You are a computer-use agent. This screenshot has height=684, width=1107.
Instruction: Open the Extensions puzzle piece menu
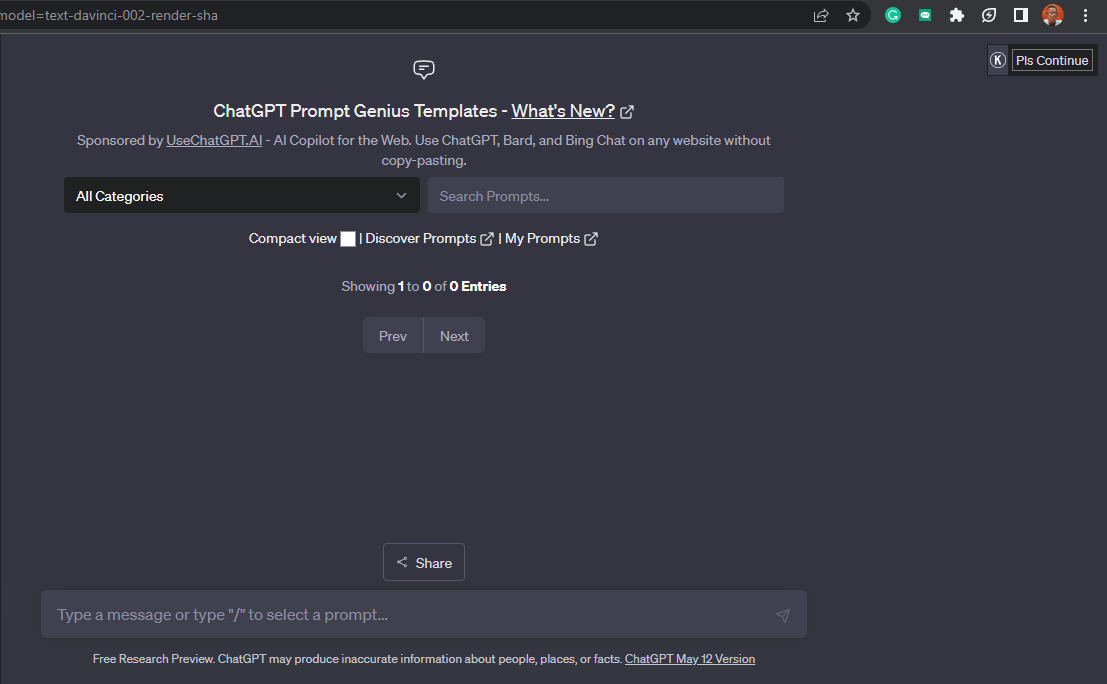tap(957, 15)
